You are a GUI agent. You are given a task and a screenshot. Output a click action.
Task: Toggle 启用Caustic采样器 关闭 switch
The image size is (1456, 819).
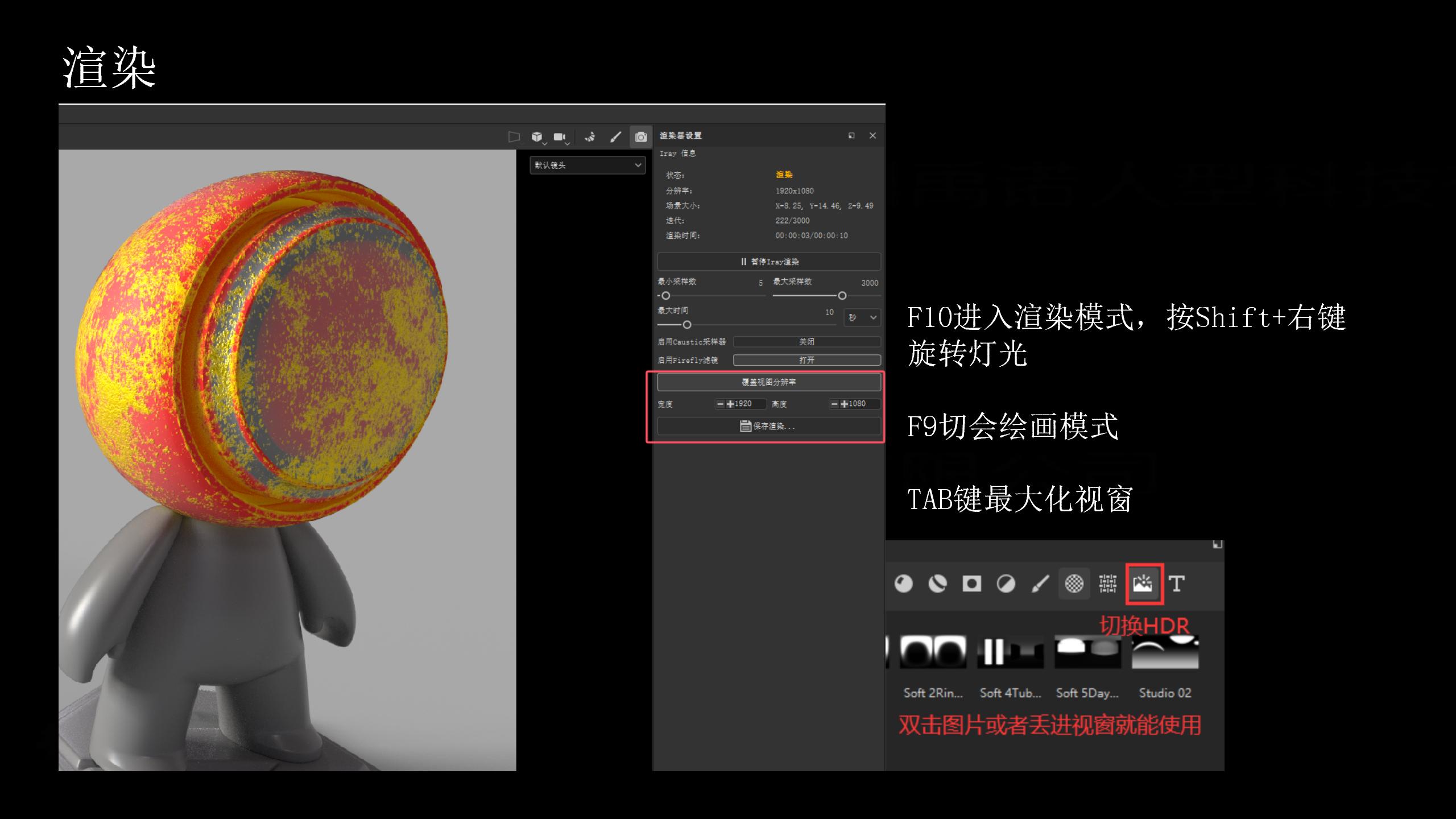click(x=807, y=342)
